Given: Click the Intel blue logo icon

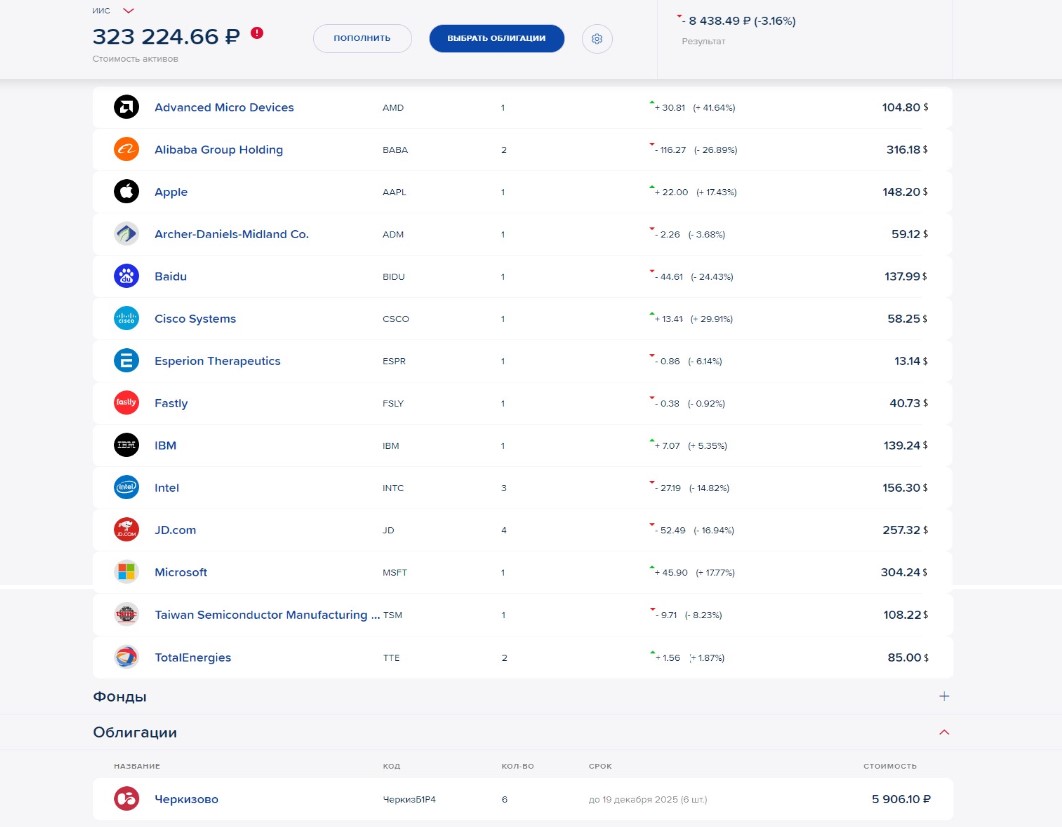Looking at the screenshot, I should tap(126, 487).
